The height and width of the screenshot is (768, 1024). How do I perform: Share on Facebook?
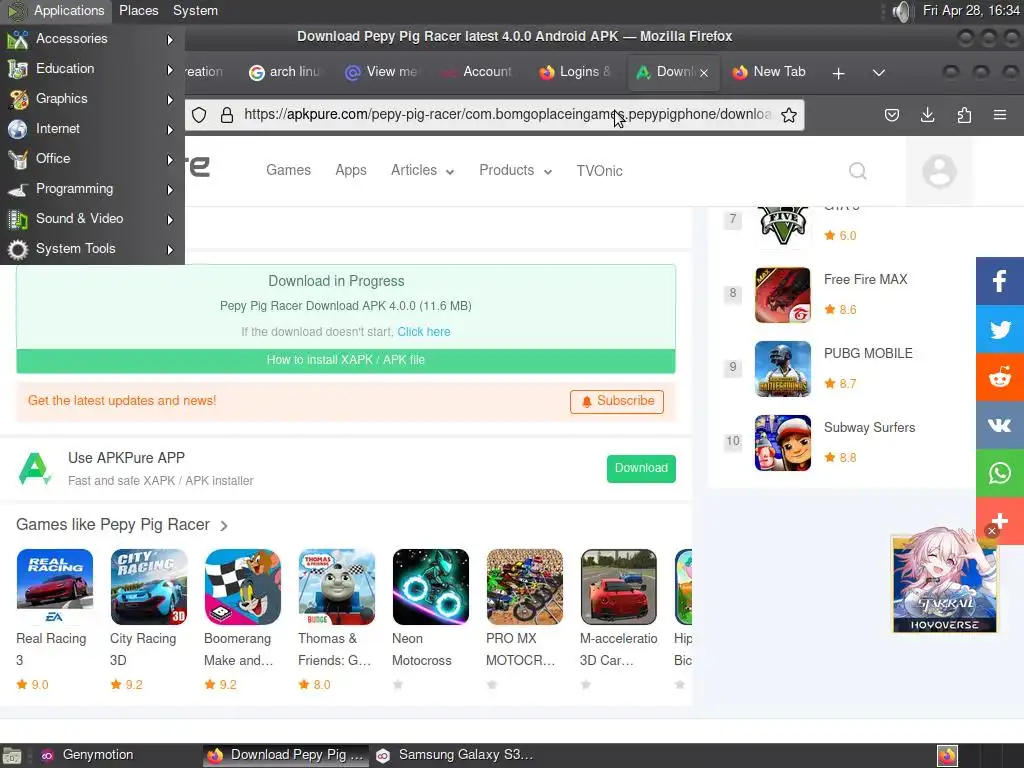(1000, 281)
